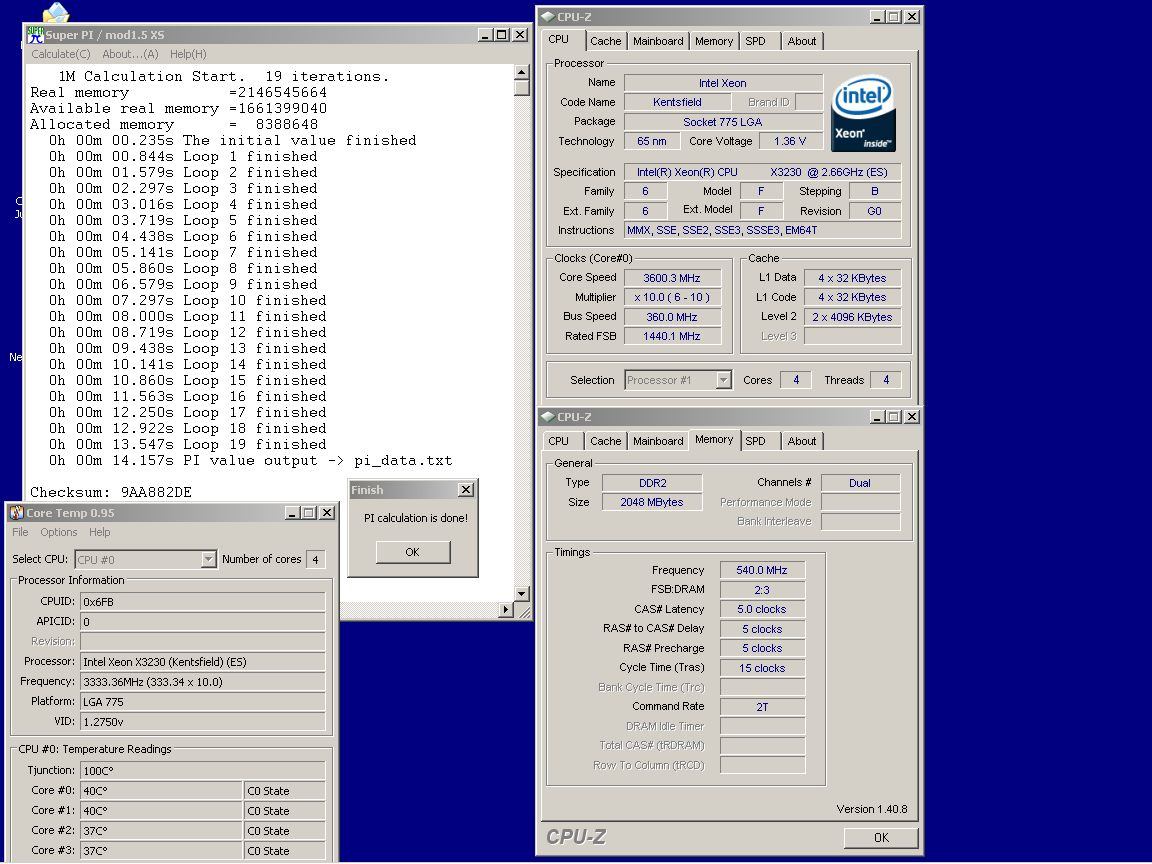1152x864 pixels.
Task: Click the Code Name value 'Kentsfield'
Action: pyautogui.click(x=677, y=102)
